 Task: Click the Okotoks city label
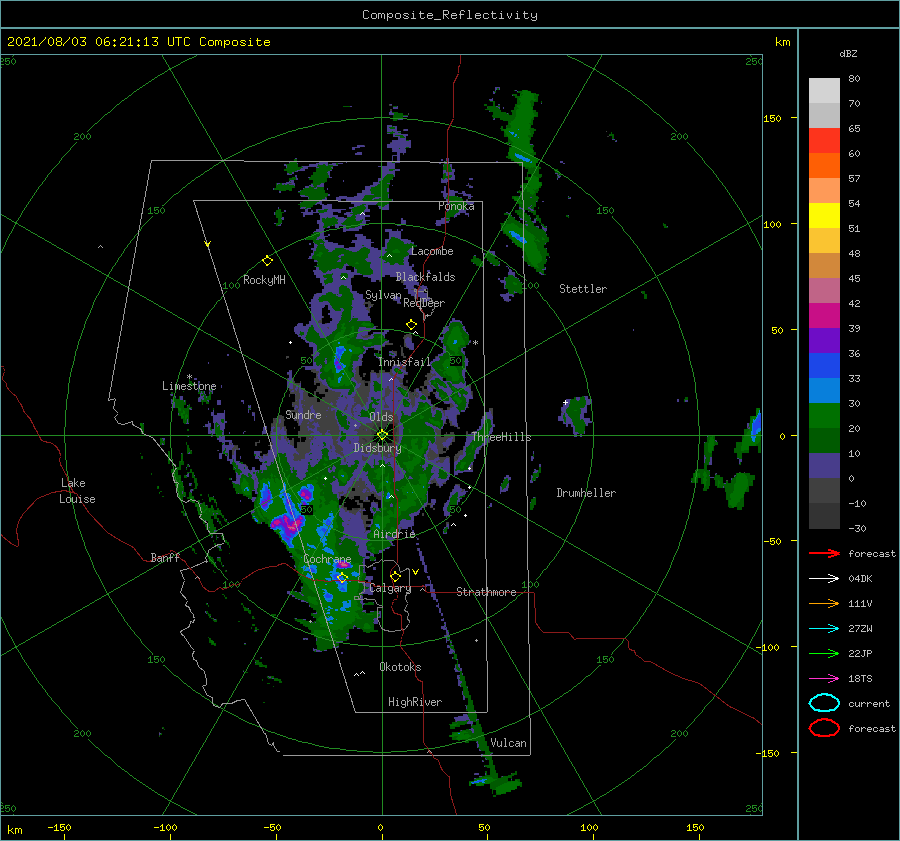(400, 667)
